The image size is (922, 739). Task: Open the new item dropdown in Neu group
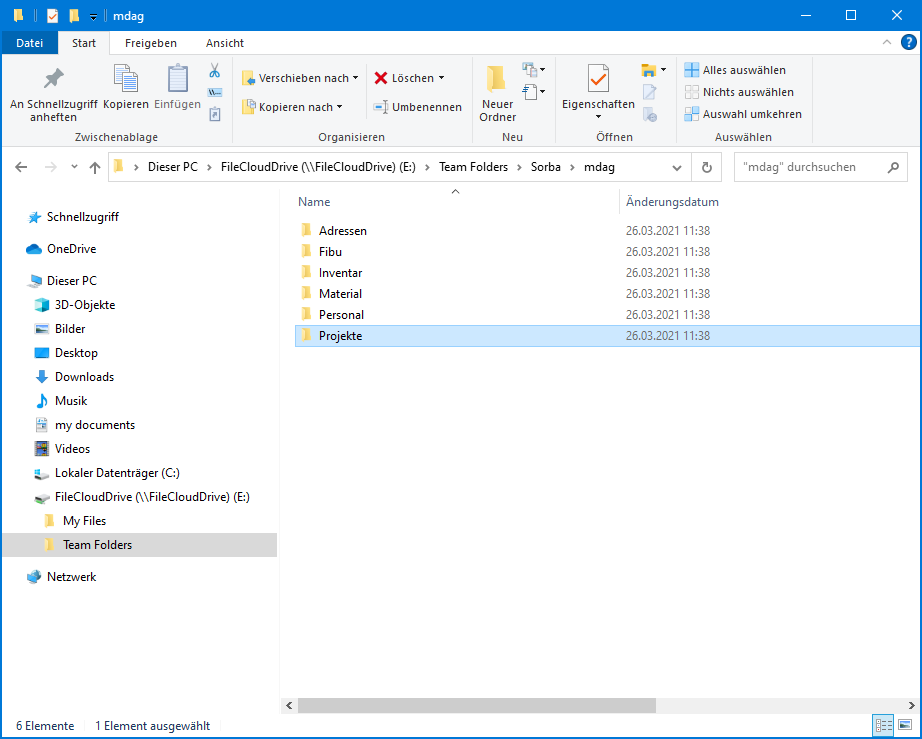pos(533,70)
